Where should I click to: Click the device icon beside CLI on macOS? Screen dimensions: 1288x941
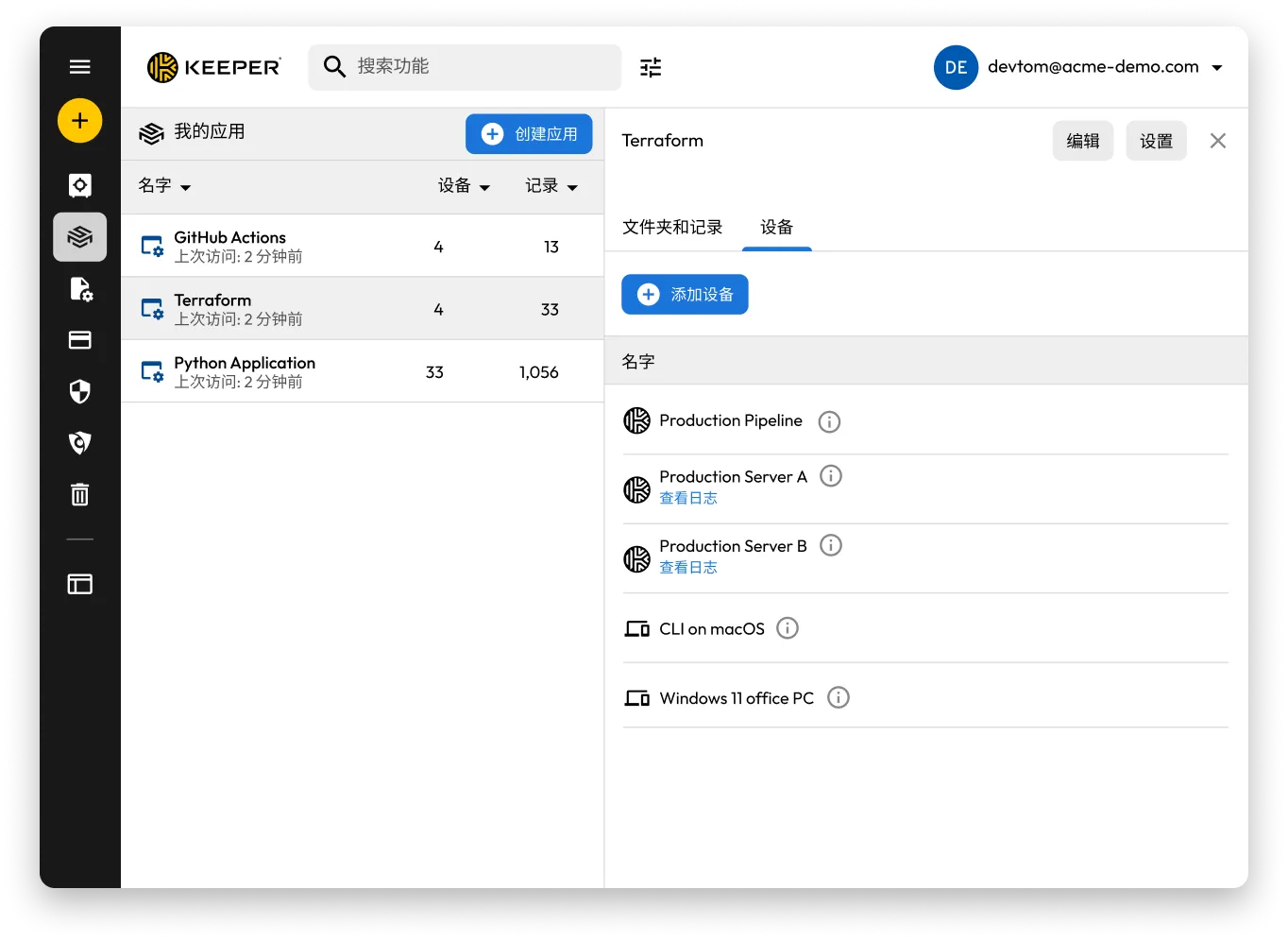[637, 628]
